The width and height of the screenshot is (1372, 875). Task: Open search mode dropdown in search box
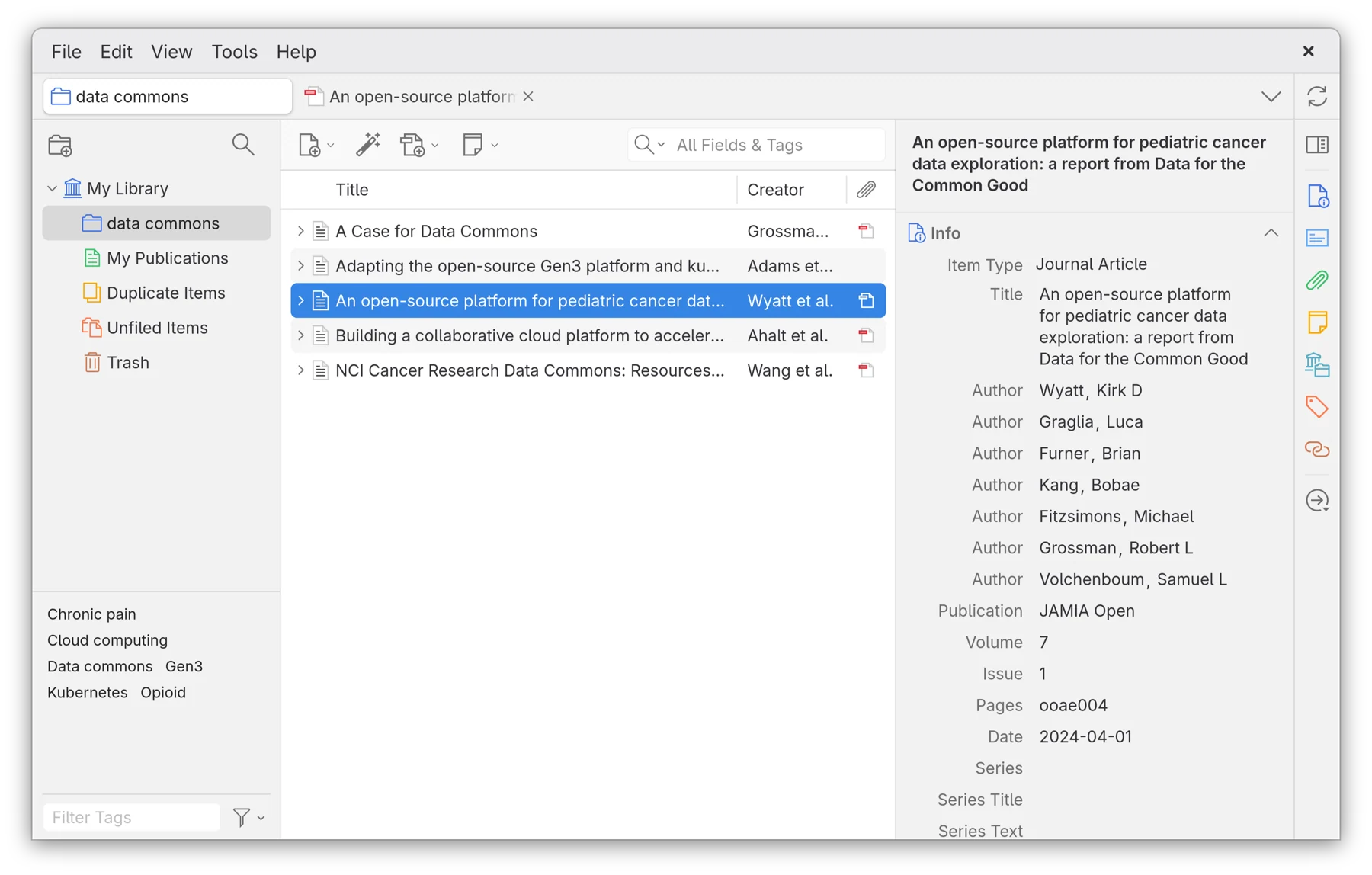[650, 145]
